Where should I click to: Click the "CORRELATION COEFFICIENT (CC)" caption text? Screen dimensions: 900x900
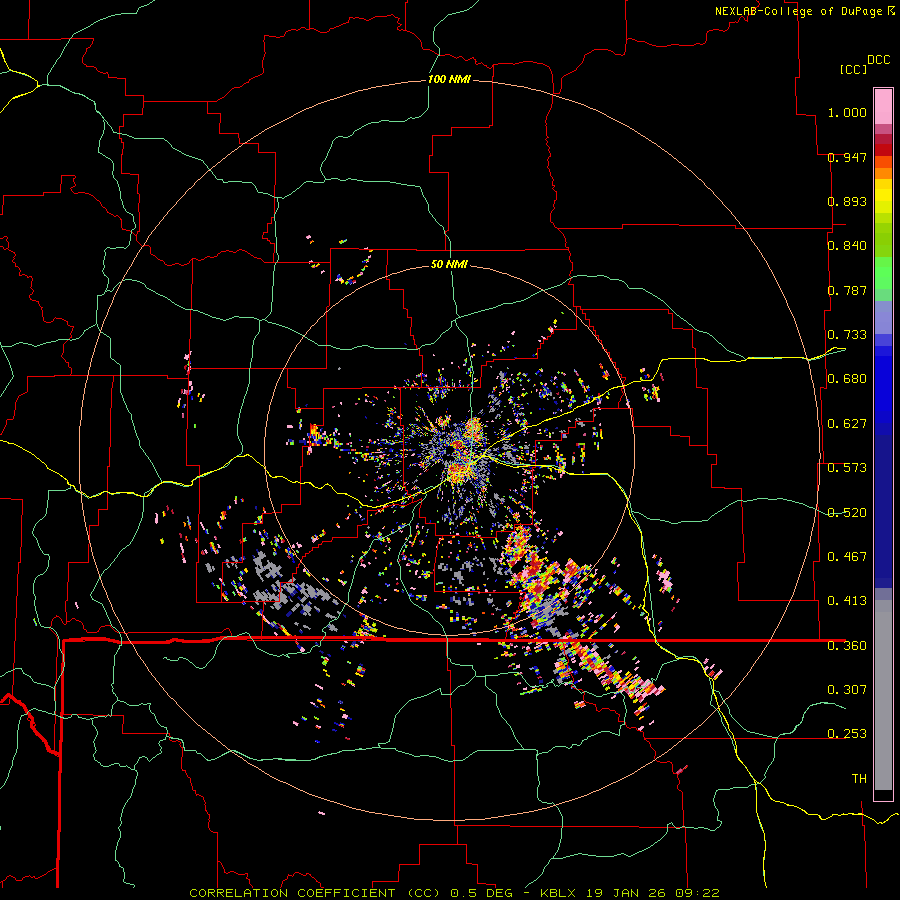(315, 893)
